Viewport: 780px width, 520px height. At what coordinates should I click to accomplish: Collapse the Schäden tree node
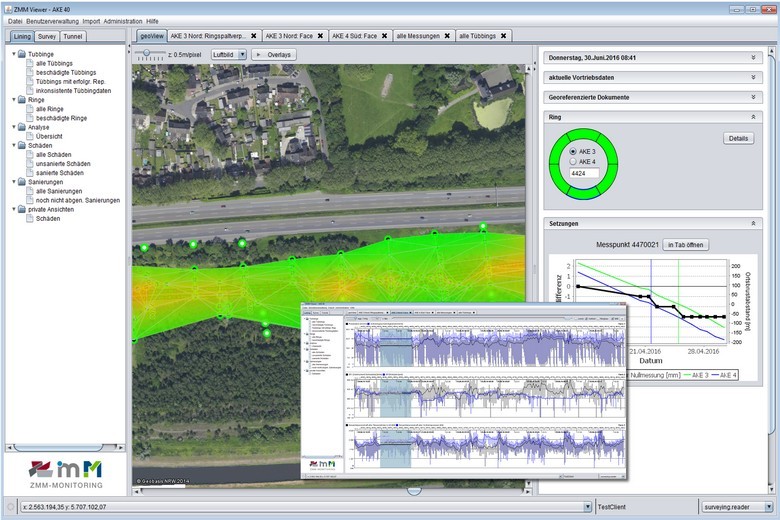(x=14, y=145)
